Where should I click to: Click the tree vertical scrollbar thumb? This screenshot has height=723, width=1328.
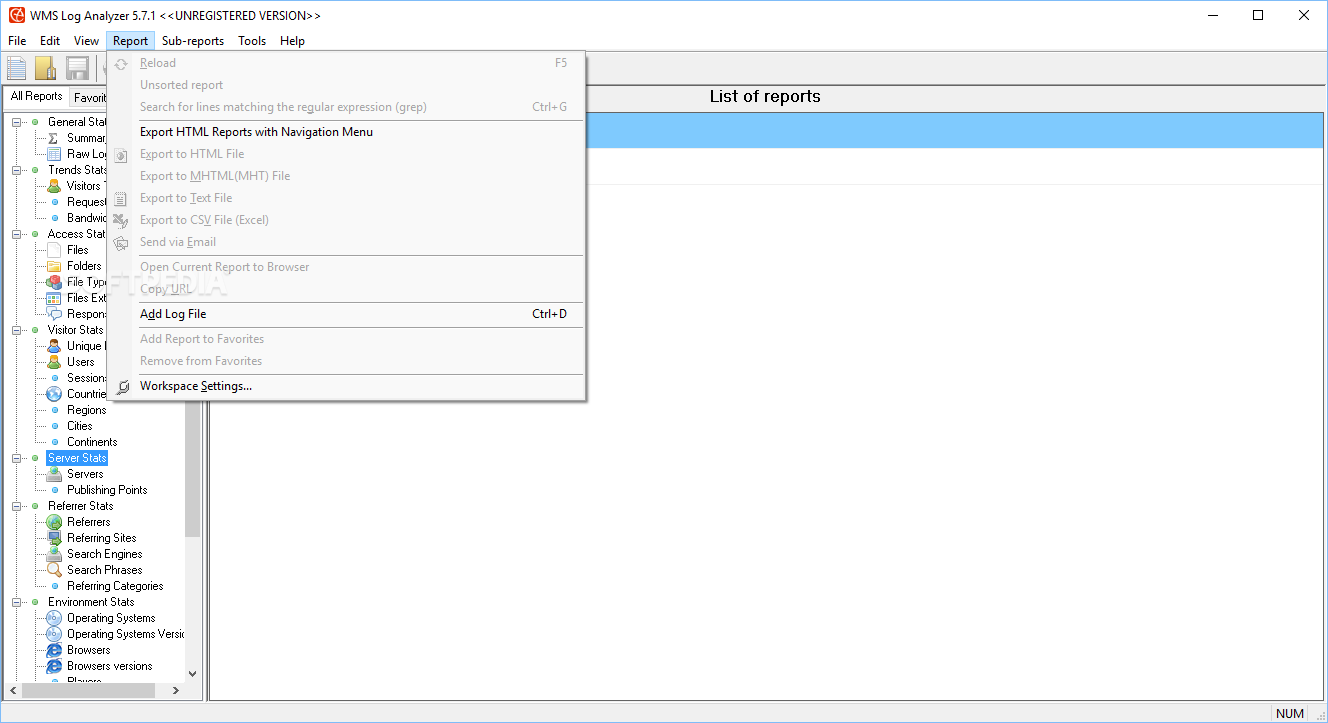point(193,470)
